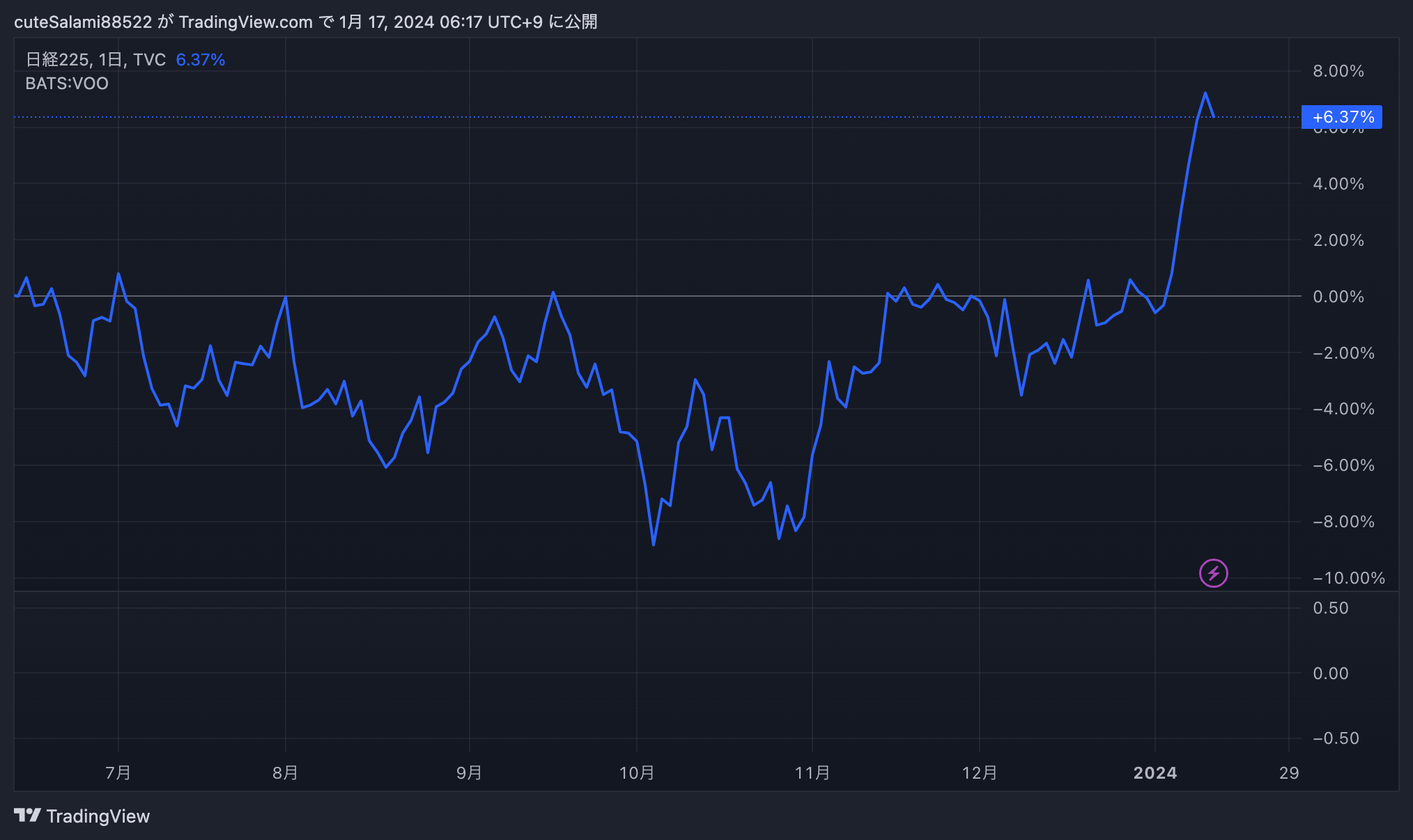Image resolution: width=1413 pixels, height=840 pixels.
Task: Click the 7月 time axis label
Action: pyautogui.click(x=118, y=772)
